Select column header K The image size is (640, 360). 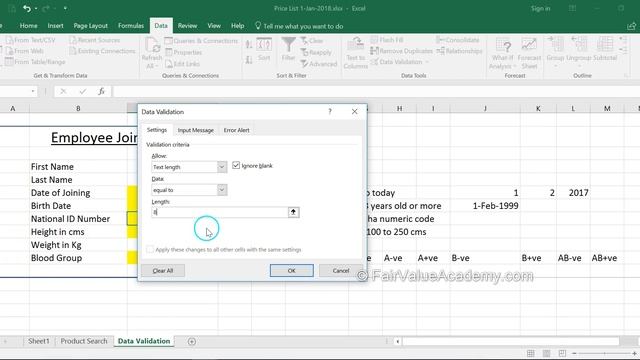pos(538,109)
